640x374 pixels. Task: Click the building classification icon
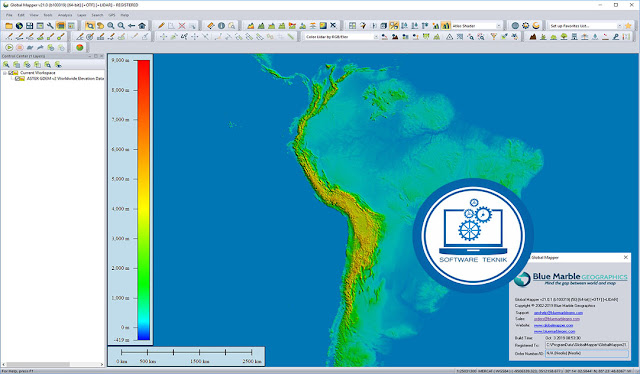tap(574, 37)
